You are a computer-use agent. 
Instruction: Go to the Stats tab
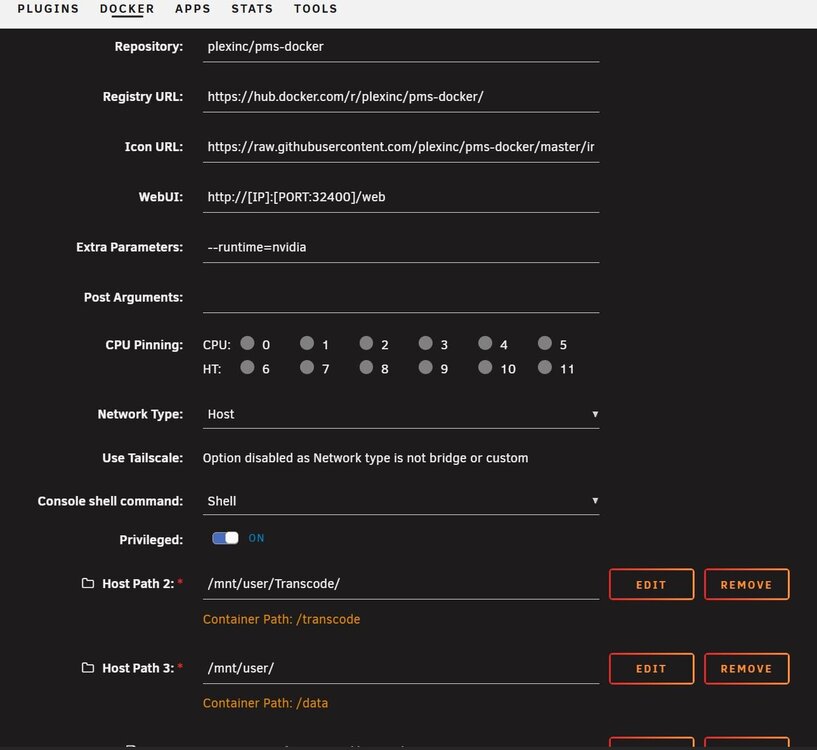tap(252, 9)
